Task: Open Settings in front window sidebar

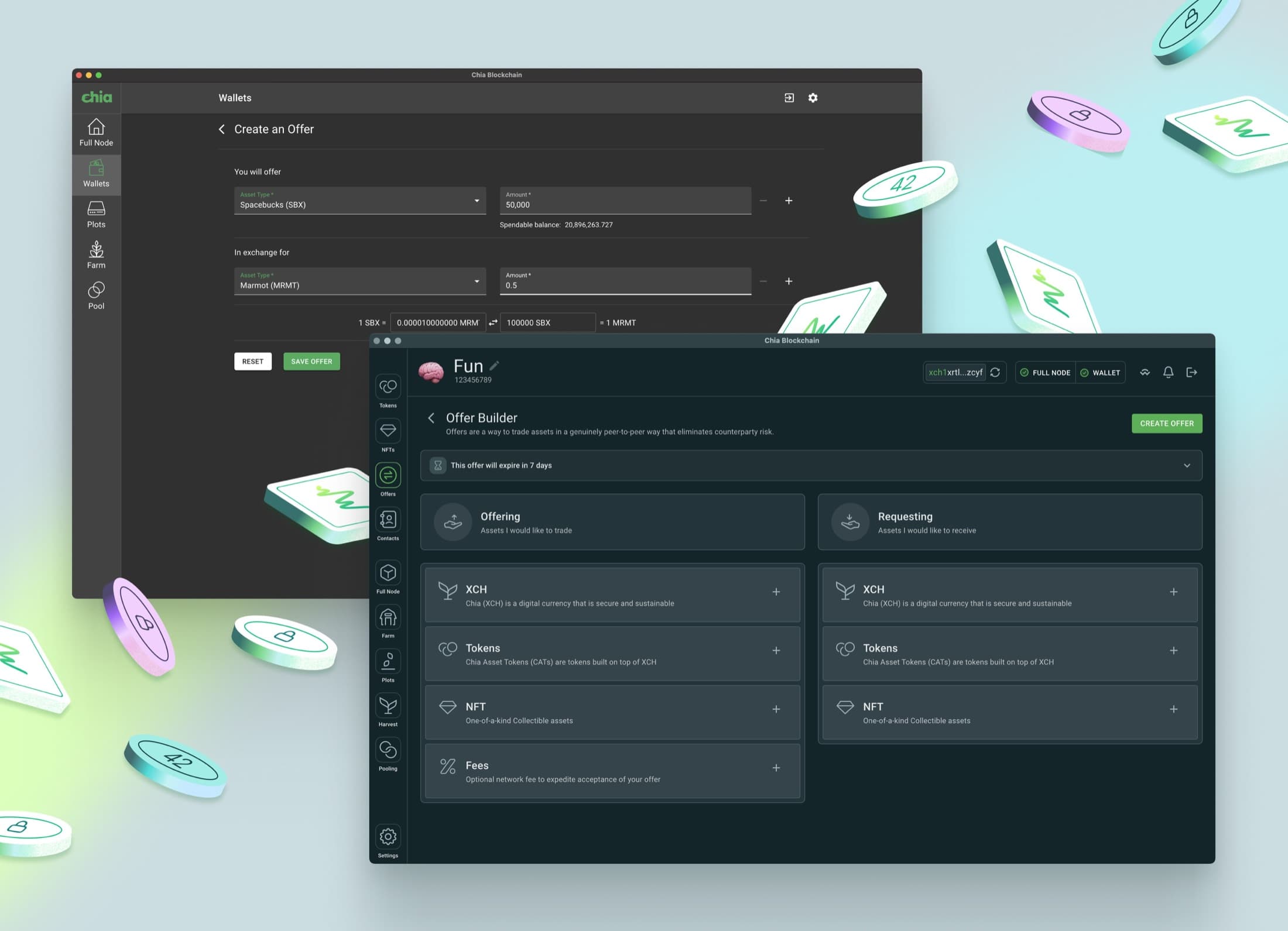Action: 388,841
